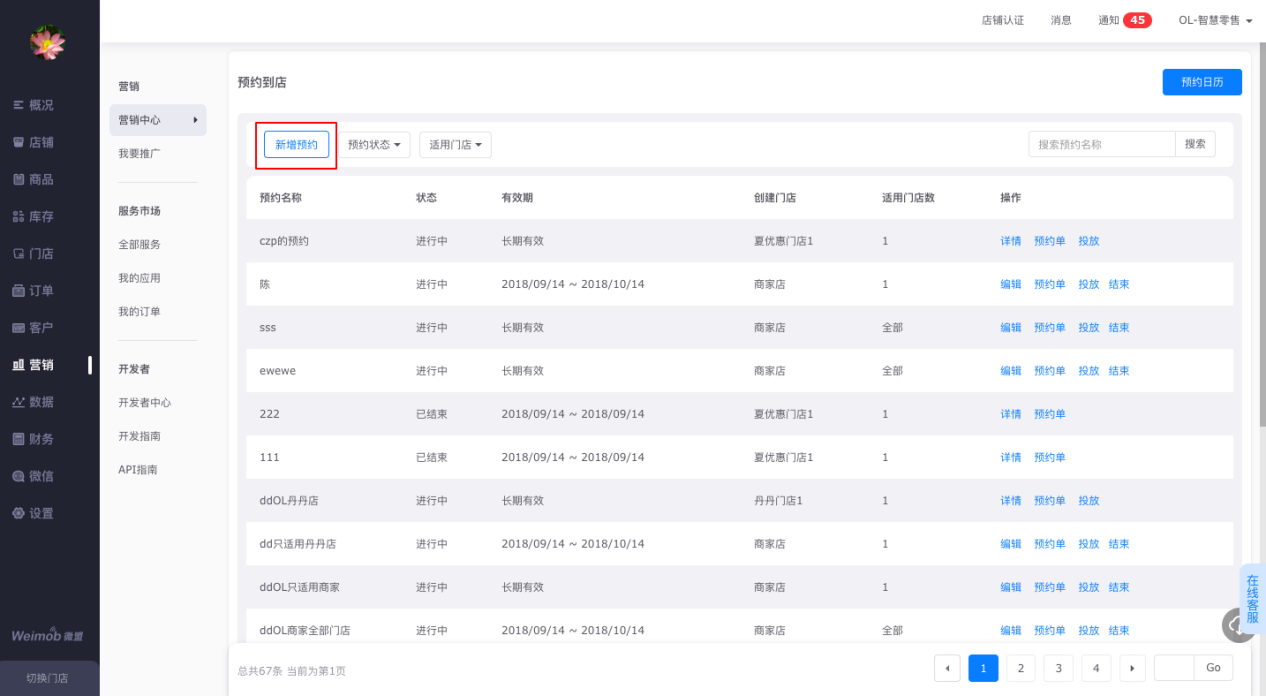
Task: Go to page 2
Action: tap(1020, 668)
